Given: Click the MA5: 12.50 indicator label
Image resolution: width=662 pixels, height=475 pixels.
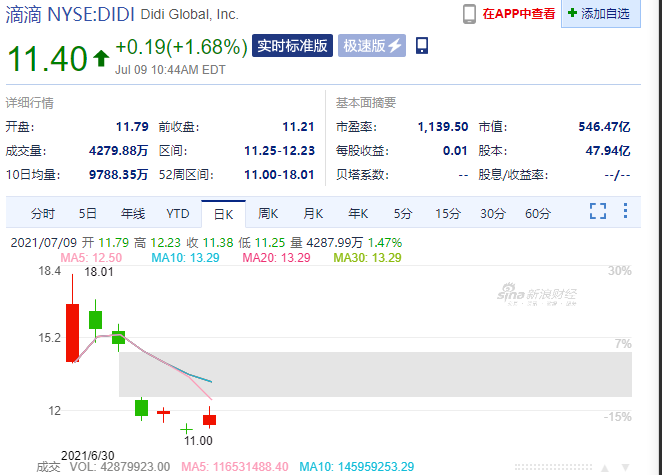Looking at the screenshot, I should coord(91,258).
